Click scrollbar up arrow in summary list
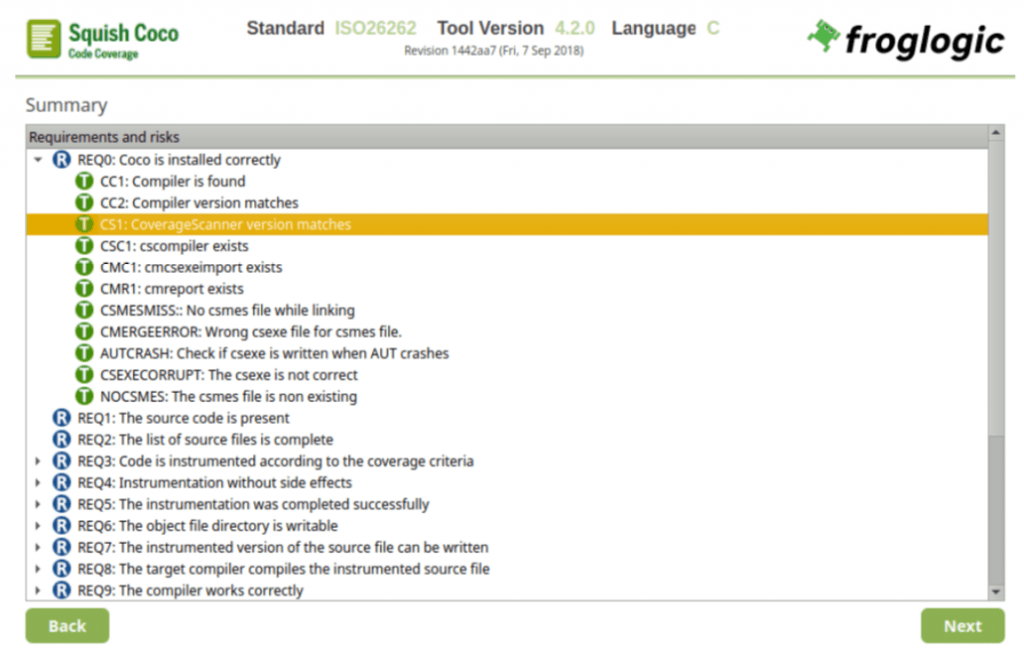The image size is (1024, 659). [x=996, y=133]
